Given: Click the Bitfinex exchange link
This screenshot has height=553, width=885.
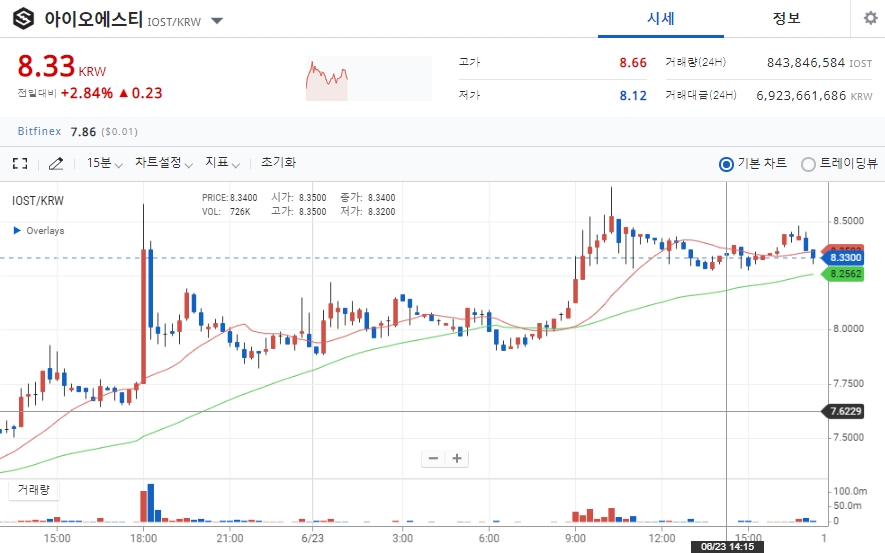Looking at the screenshot, I should tap(39, 131).
